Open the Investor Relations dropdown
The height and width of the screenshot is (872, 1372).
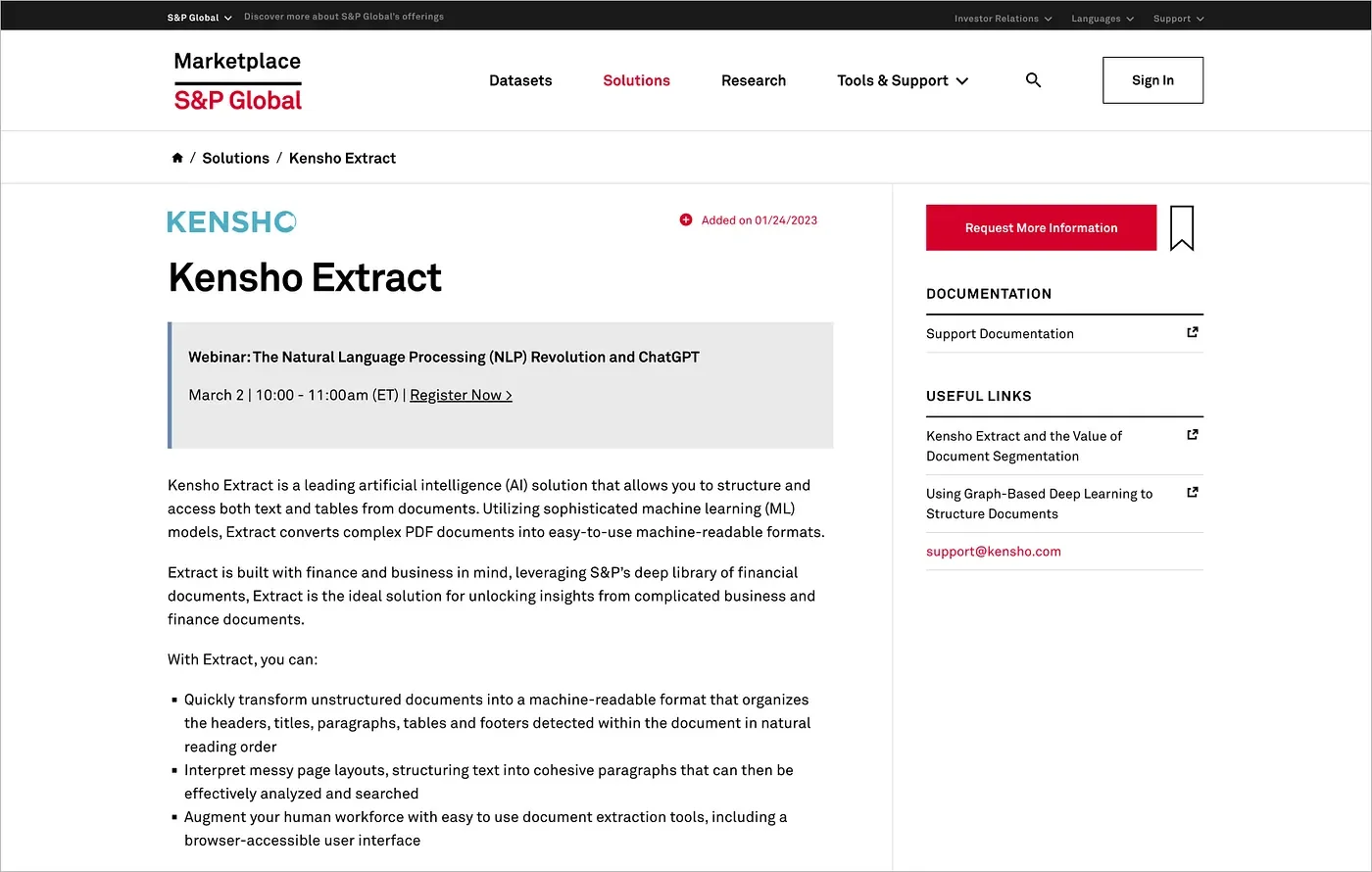(1004, 19)
